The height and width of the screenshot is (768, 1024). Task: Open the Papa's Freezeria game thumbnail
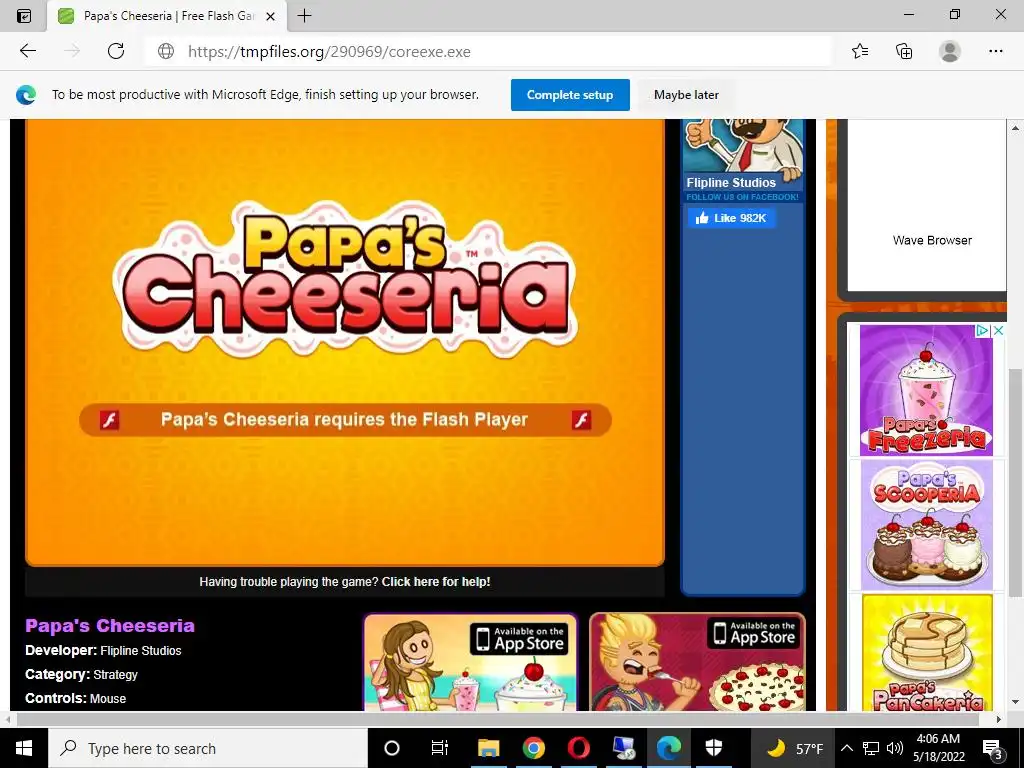[926, 390]
